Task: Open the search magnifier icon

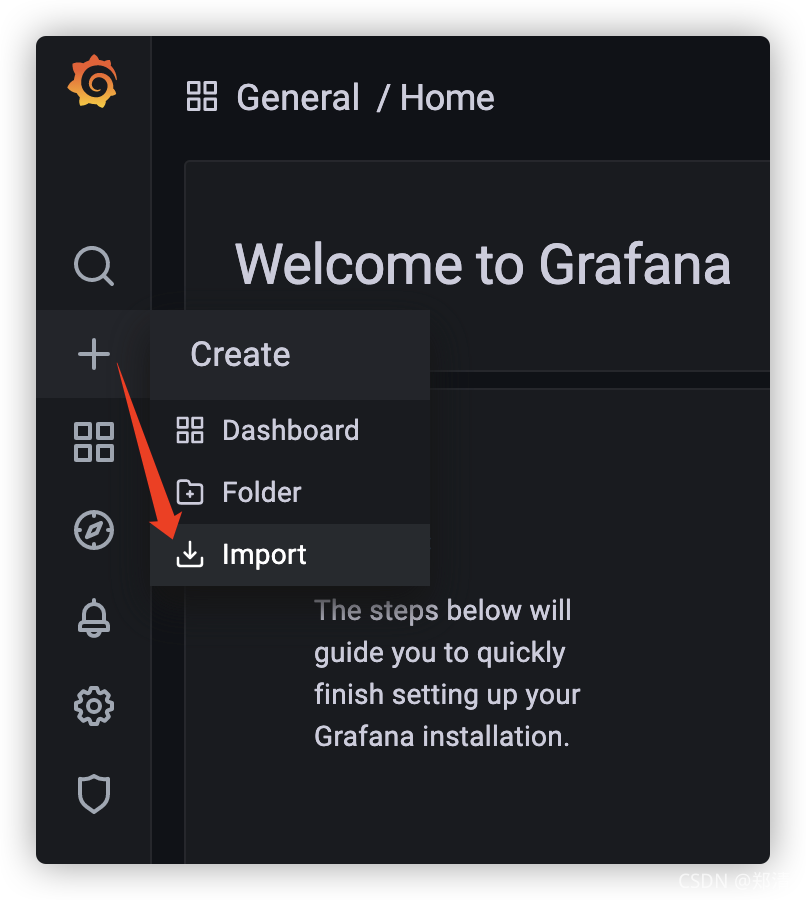Action: click(94, 266)
